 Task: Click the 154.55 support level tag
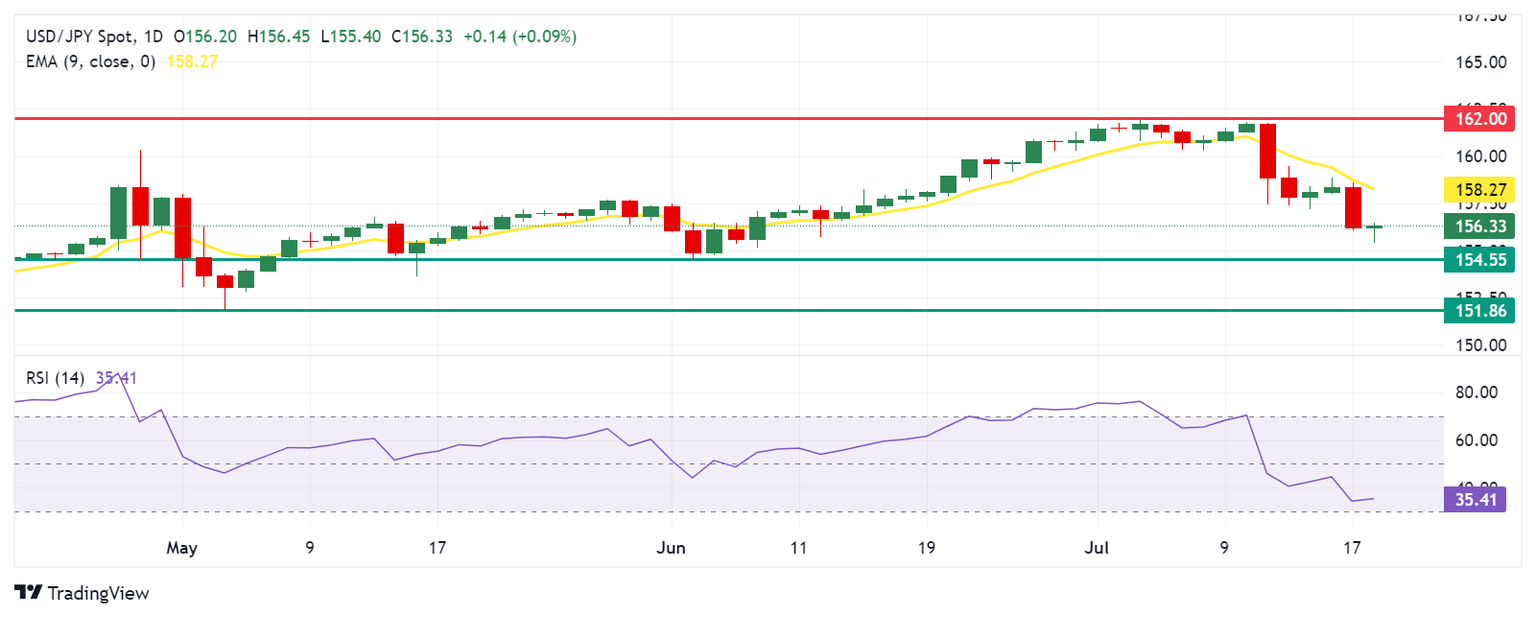coord(1480,259)
